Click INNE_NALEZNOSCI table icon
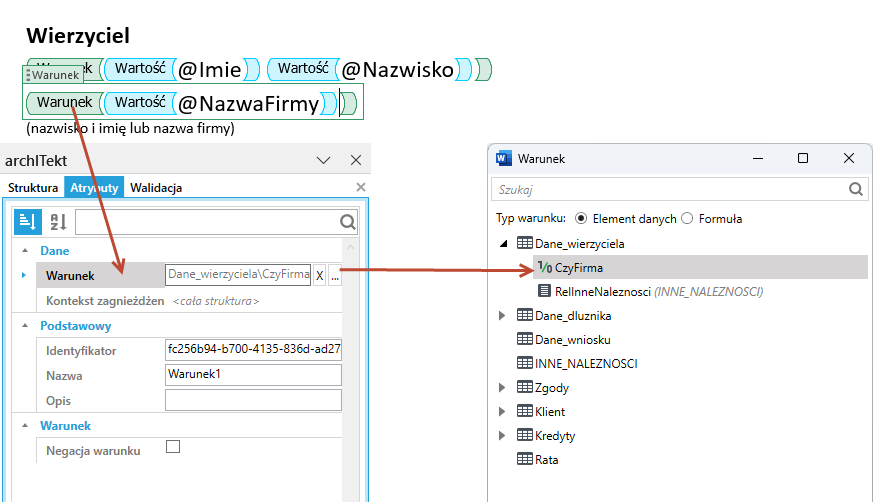 524,363
